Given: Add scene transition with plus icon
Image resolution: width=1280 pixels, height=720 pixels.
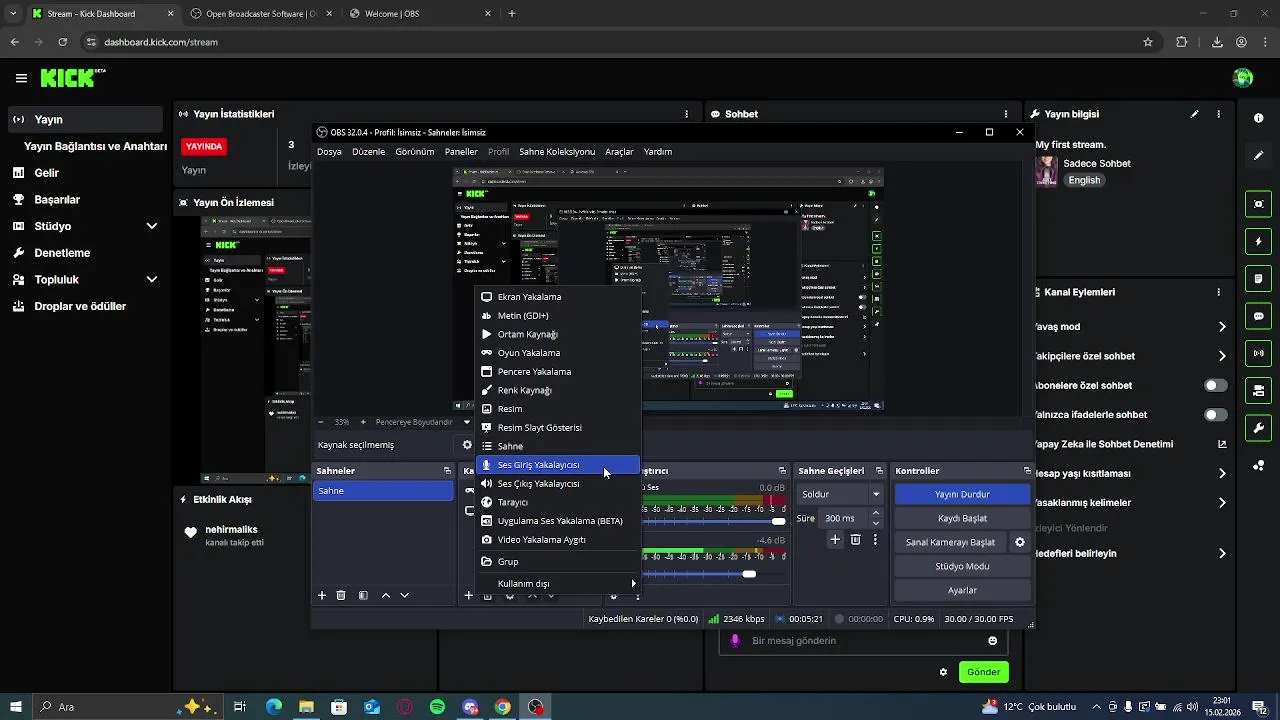Looking at the screenshot, I should (835, 539).
